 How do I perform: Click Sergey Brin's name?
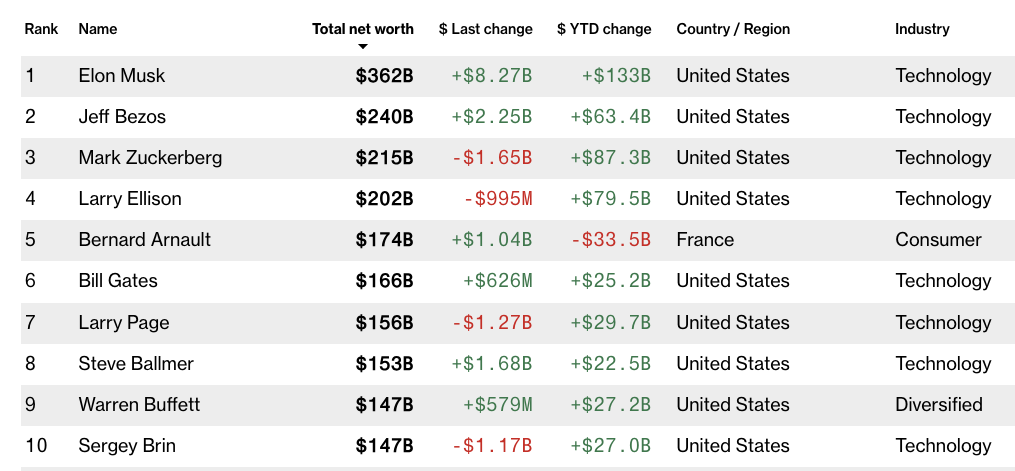pos(126,445)
